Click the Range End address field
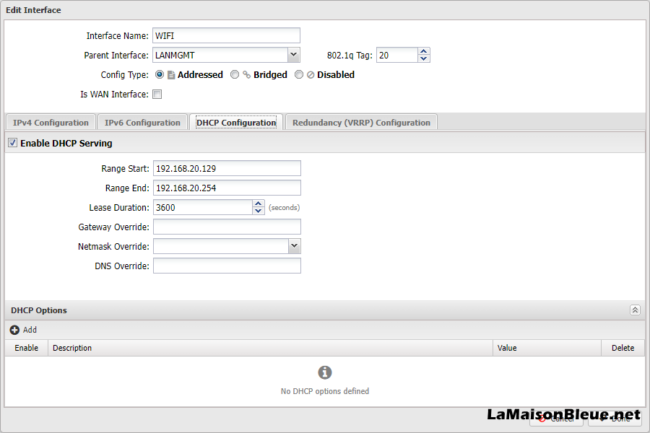Viewport: 650px width, 433px height. (x=226, y=187)
